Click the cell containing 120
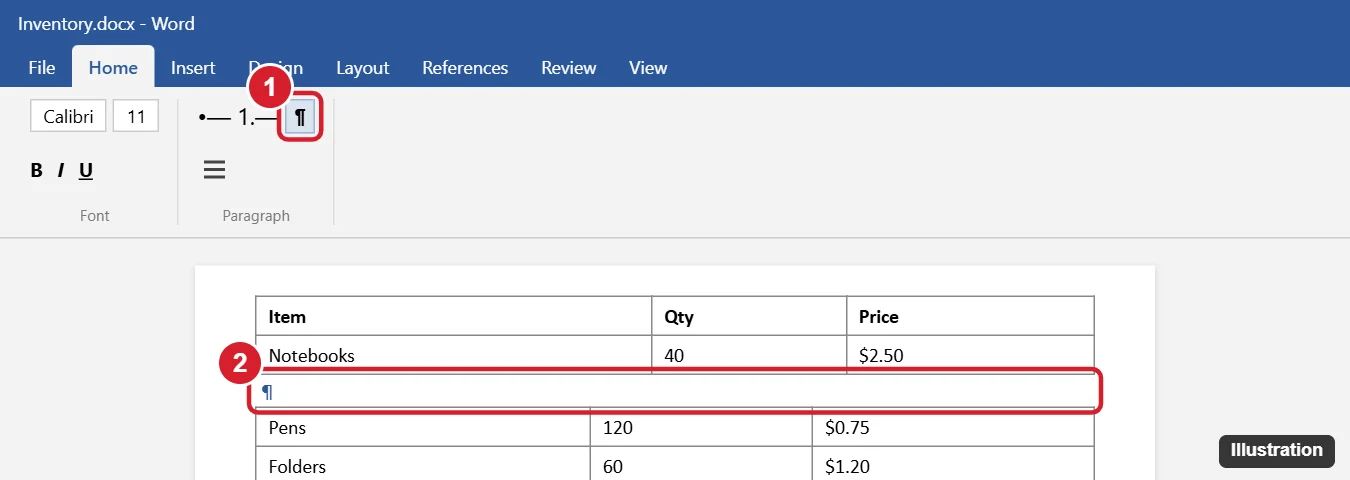 [701, 428]
